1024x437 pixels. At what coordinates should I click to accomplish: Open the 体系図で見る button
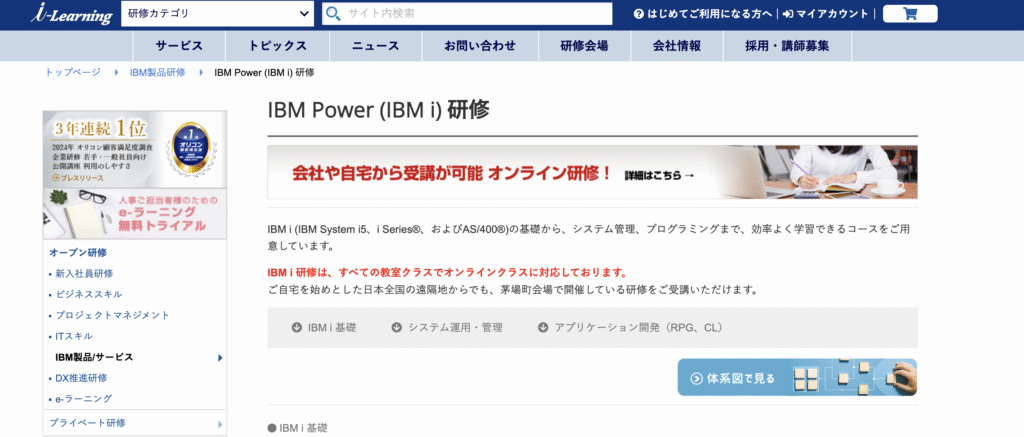[x=797, y=377]
